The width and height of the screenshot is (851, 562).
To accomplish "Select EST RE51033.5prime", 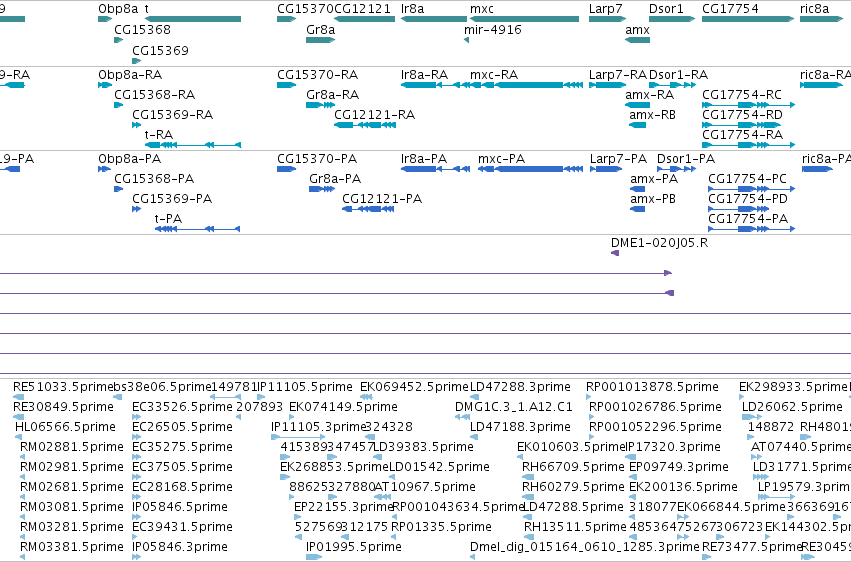I will pos(63,387).
